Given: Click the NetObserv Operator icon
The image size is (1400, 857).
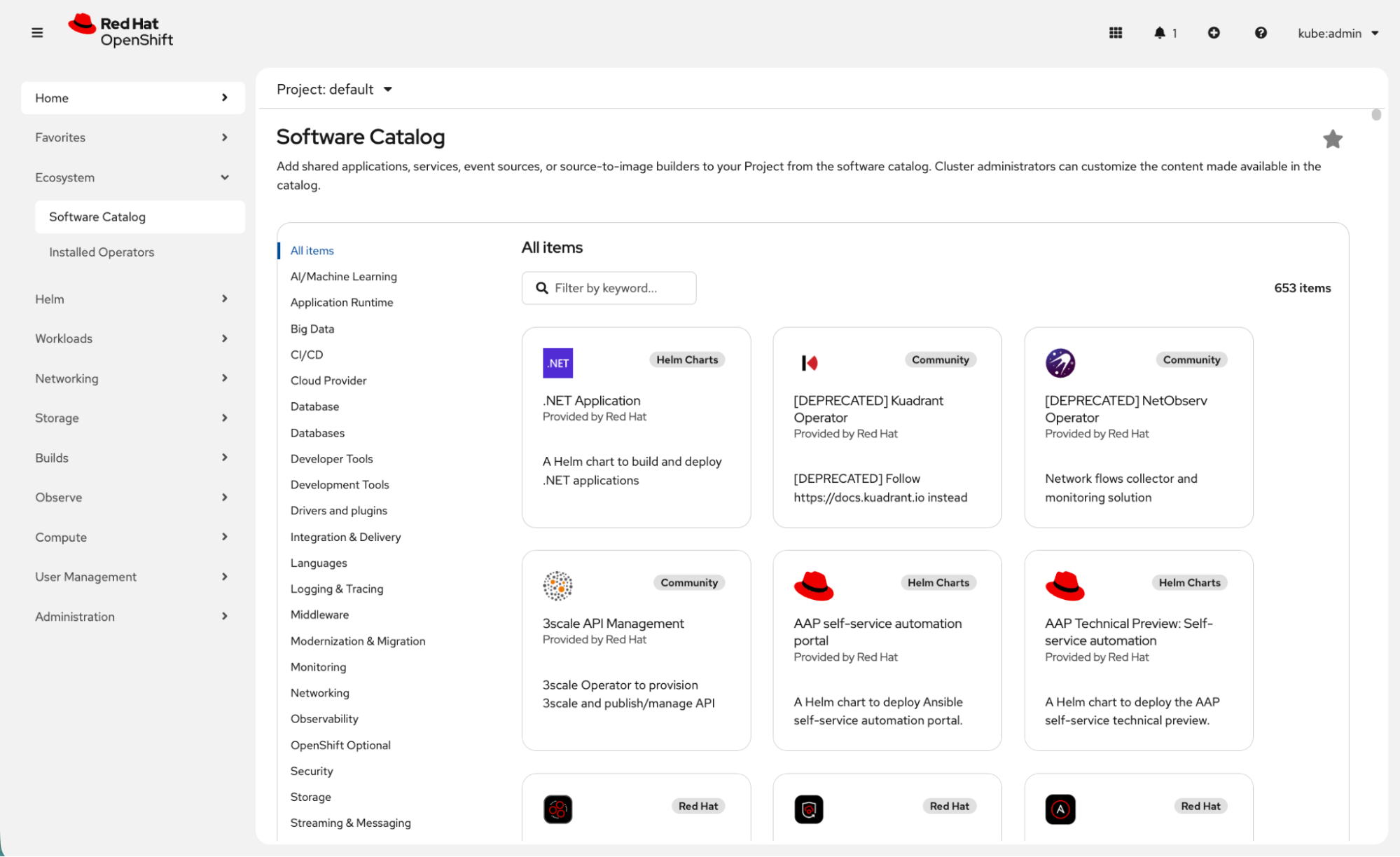Looking at the screenshot, I should (x=1060, y=363).
